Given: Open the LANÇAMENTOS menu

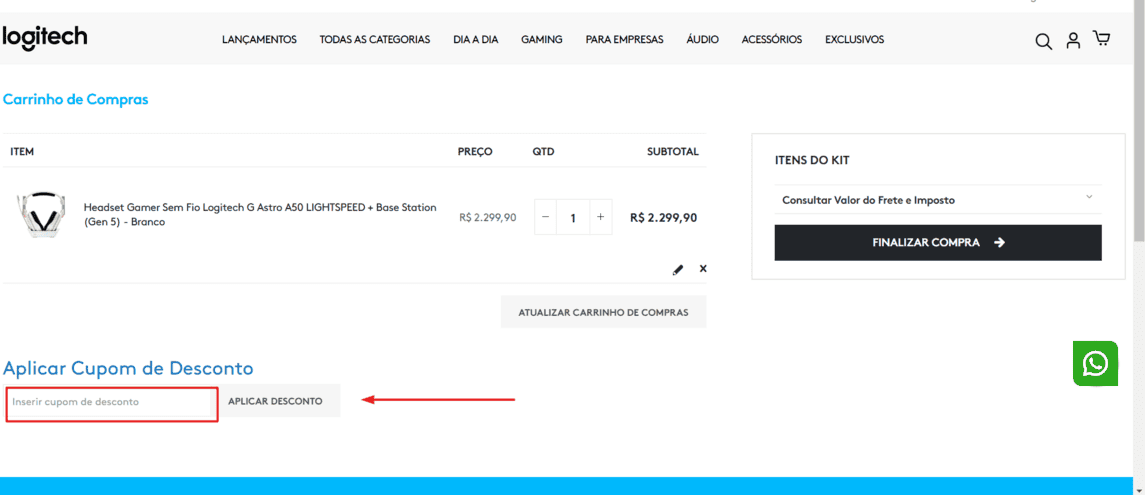Looking at the screenshot, I should click(259, 39).
